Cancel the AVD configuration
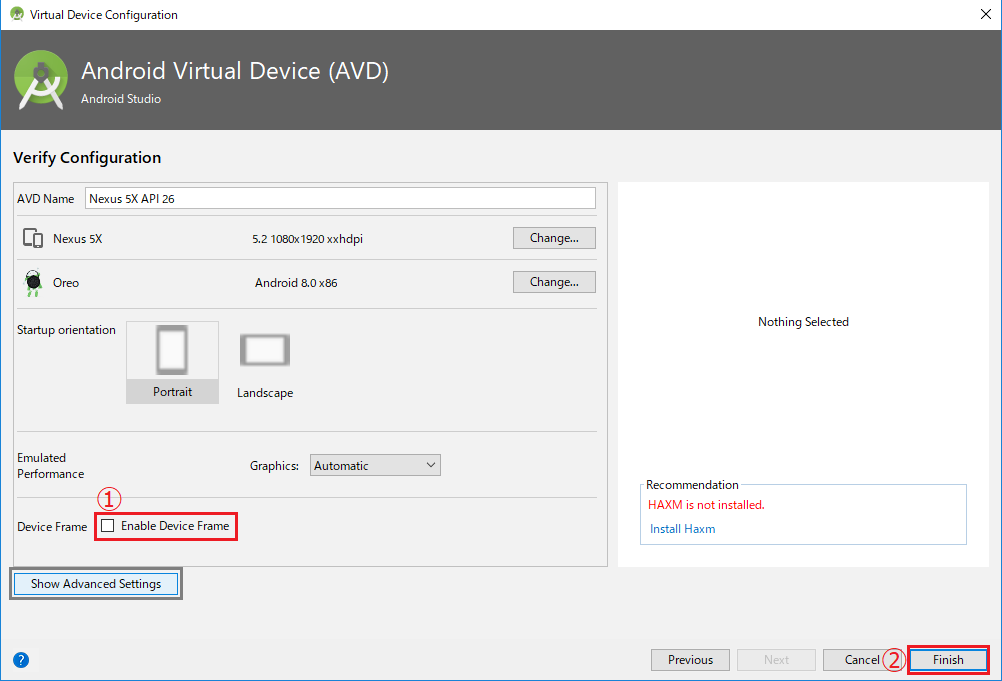Screen dimensions: 1002x681 (x=863, y=659)
